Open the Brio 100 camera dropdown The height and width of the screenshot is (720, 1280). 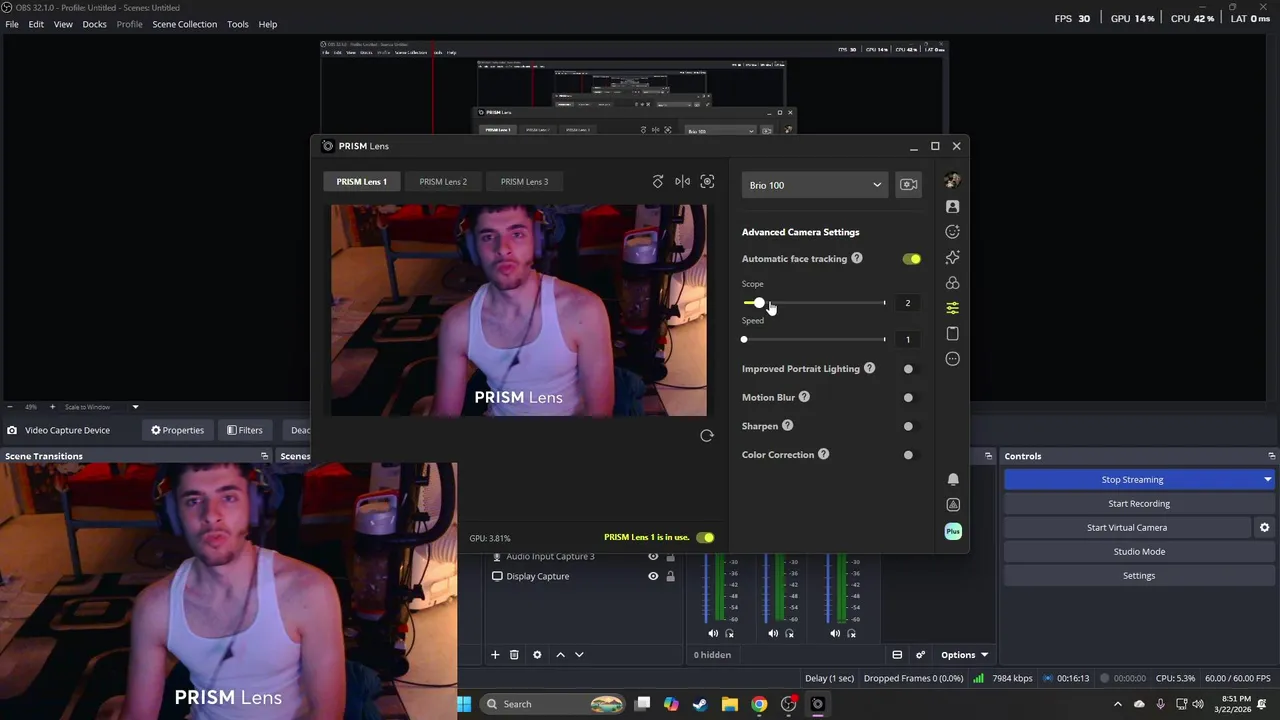814,185
